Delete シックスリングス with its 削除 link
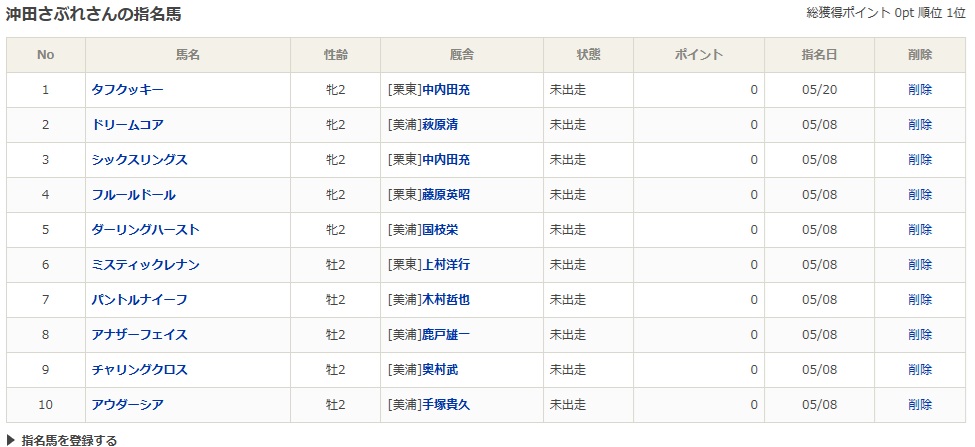This screenshot has width=975, height=447. (x=920, y=160)
